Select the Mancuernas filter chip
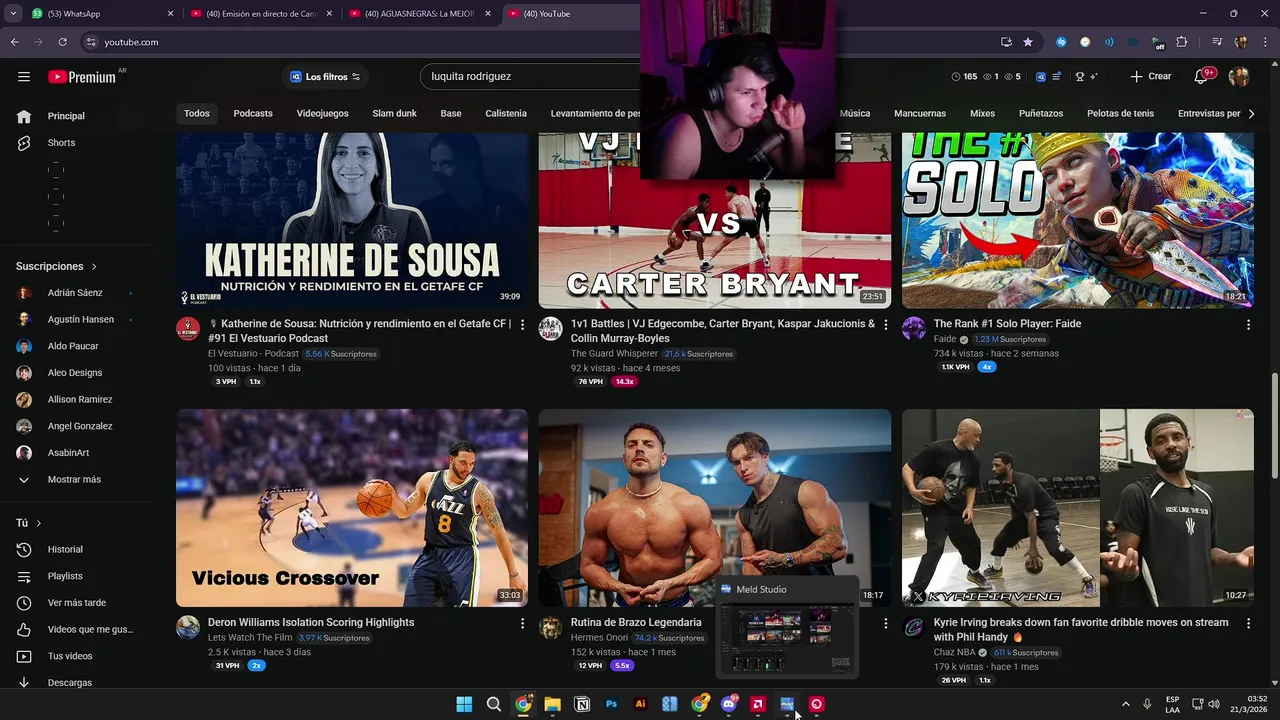 (x=920, y=114)
